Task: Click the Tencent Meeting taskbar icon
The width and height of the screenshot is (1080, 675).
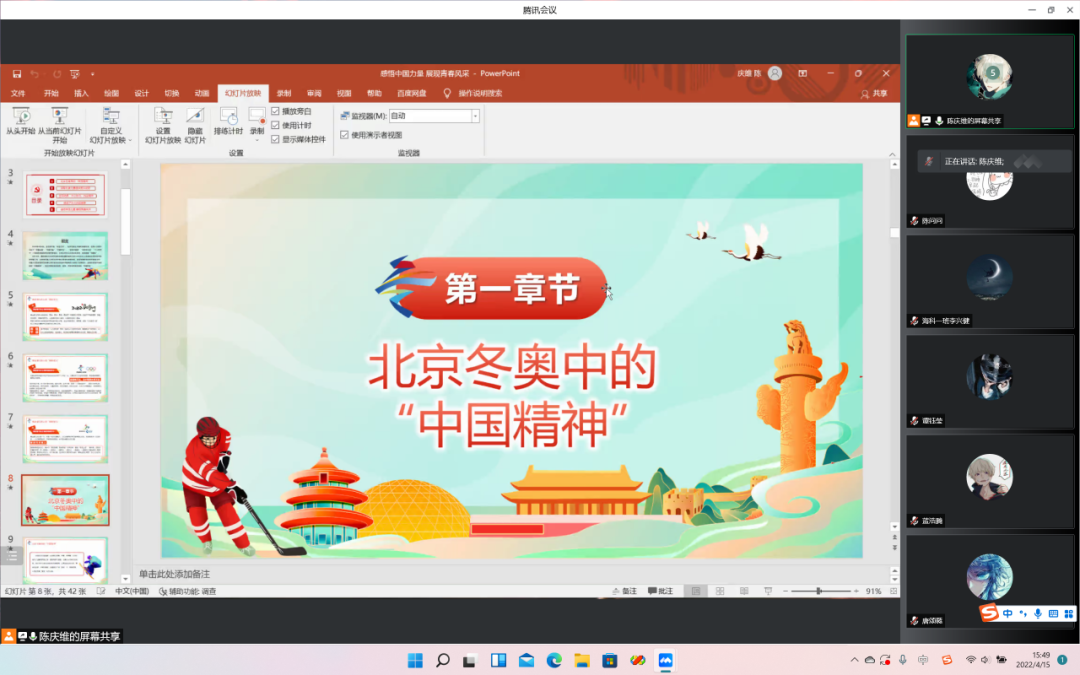Action: click(x=665, y=660)
